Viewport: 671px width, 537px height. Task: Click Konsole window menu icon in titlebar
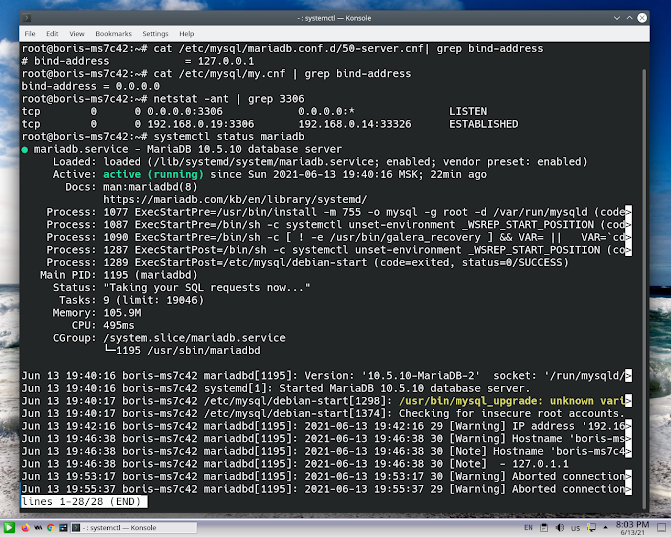tap(27, 18)
